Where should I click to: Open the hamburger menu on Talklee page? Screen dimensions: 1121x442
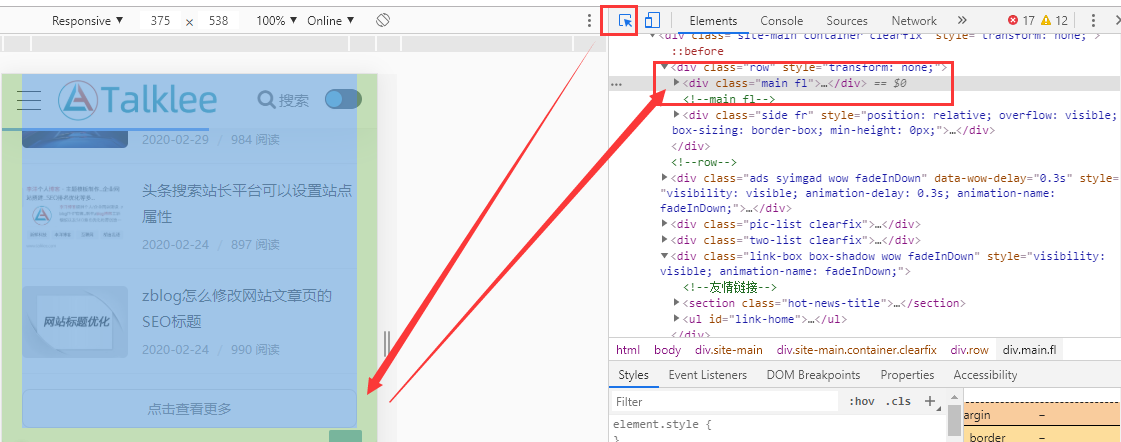(x=29, y=99)
